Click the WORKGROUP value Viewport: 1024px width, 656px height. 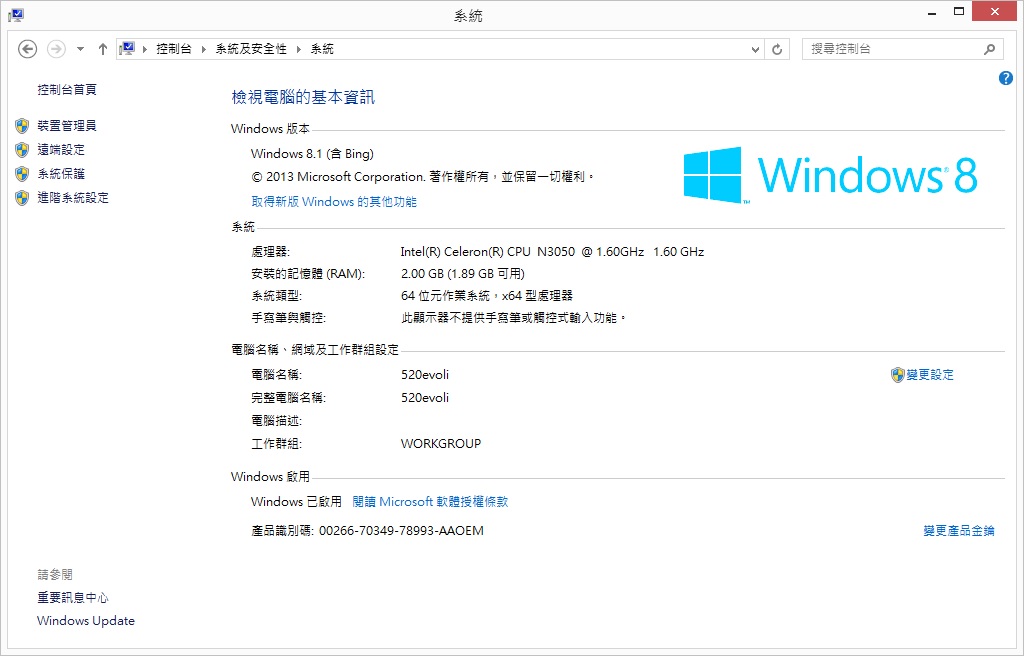pos(441,443)
